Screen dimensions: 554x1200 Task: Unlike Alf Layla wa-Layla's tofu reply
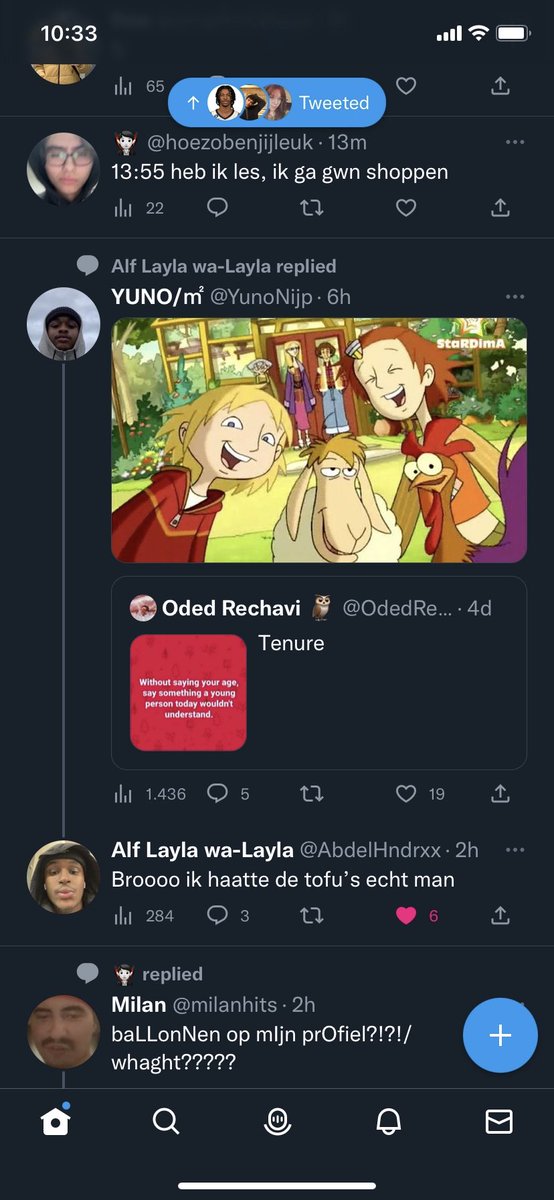[405, 915]
